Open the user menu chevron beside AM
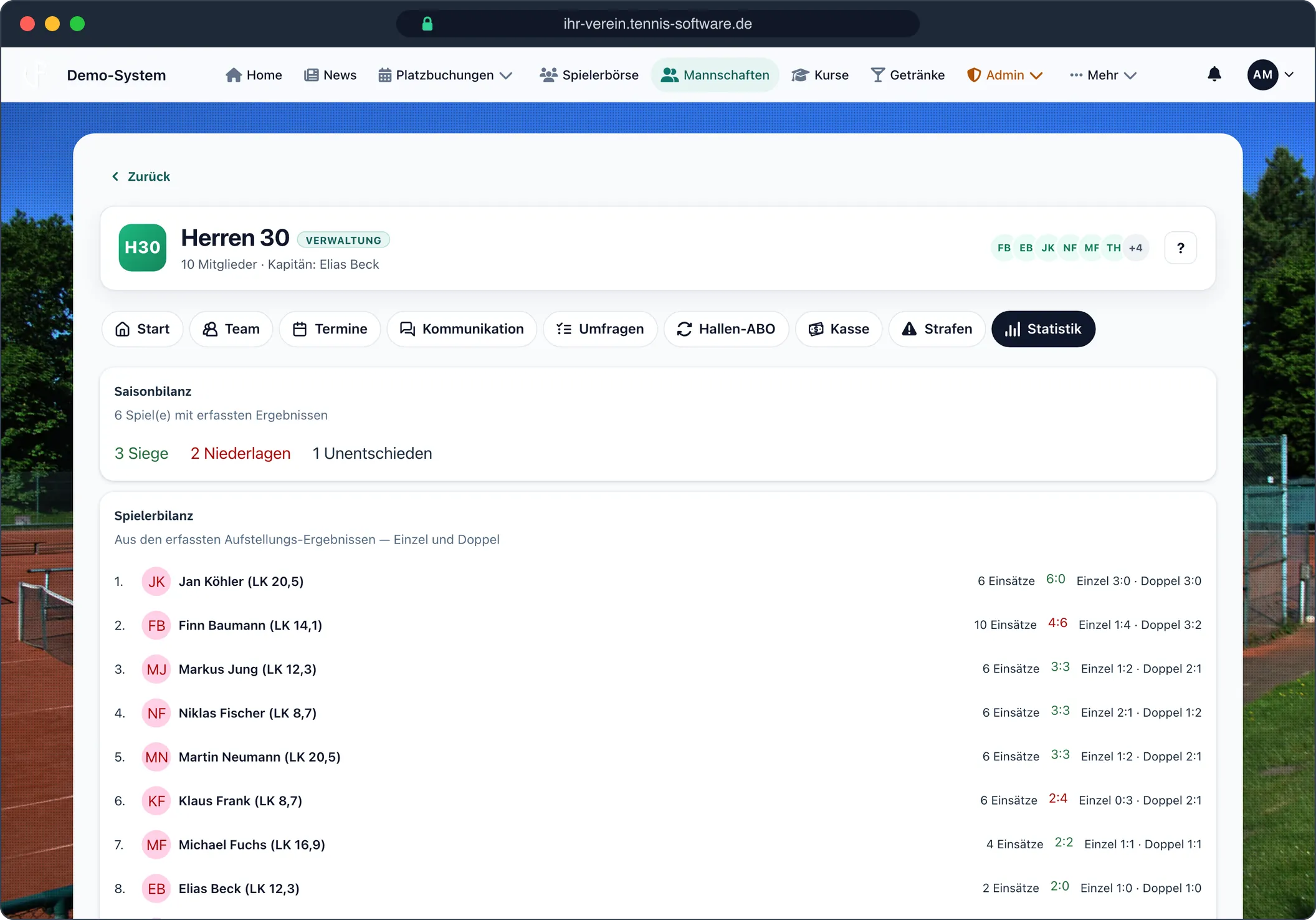The image size is (1316, 920). (1289, 75)
